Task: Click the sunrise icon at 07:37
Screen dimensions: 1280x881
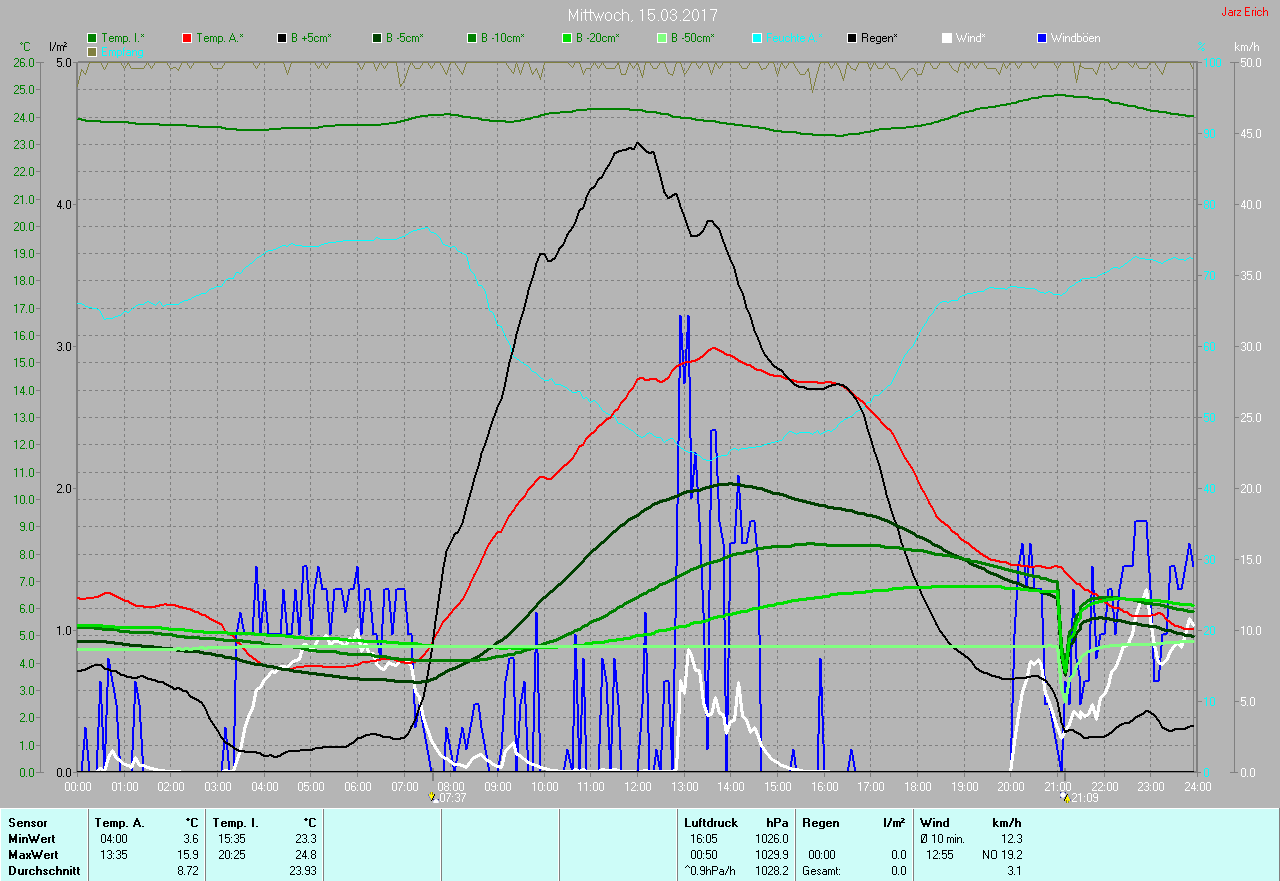Action: coord(432,798)
